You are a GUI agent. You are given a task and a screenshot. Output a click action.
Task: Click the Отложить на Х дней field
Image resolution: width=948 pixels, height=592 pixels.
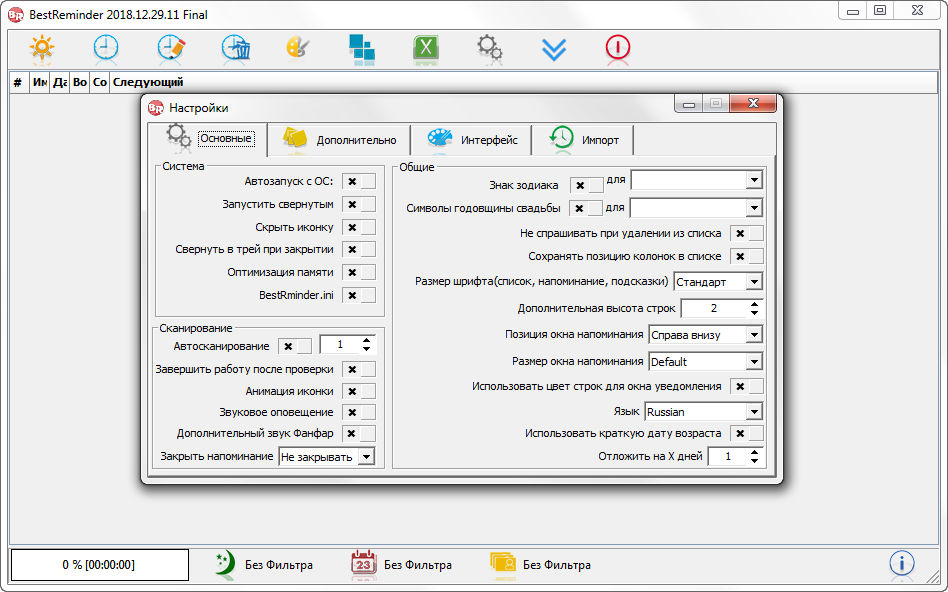pos(728,456)
